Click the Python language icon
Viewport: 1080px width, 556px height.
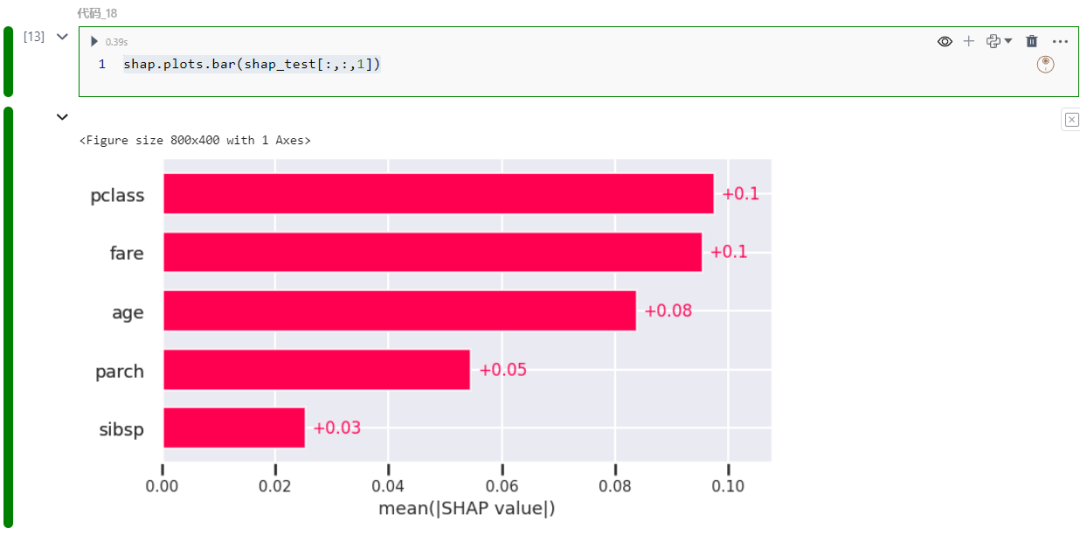point(992,41)
